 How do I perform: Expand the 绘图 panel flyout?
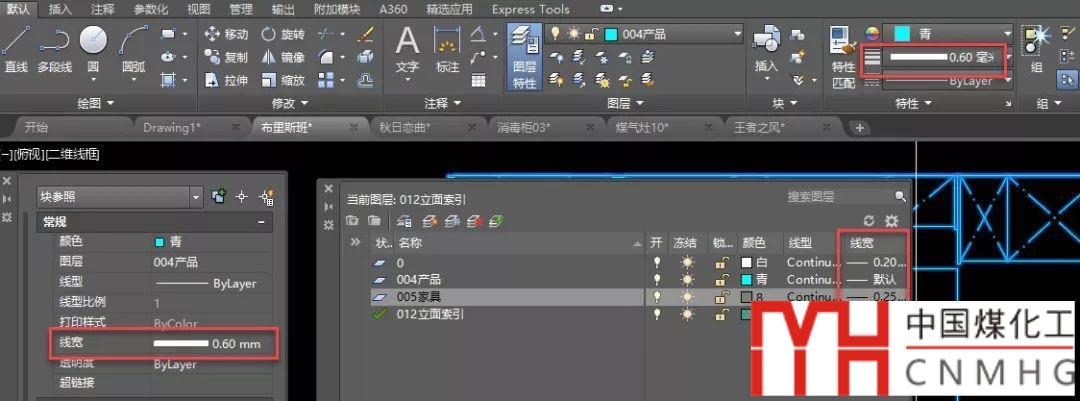(x=96, y=103)
